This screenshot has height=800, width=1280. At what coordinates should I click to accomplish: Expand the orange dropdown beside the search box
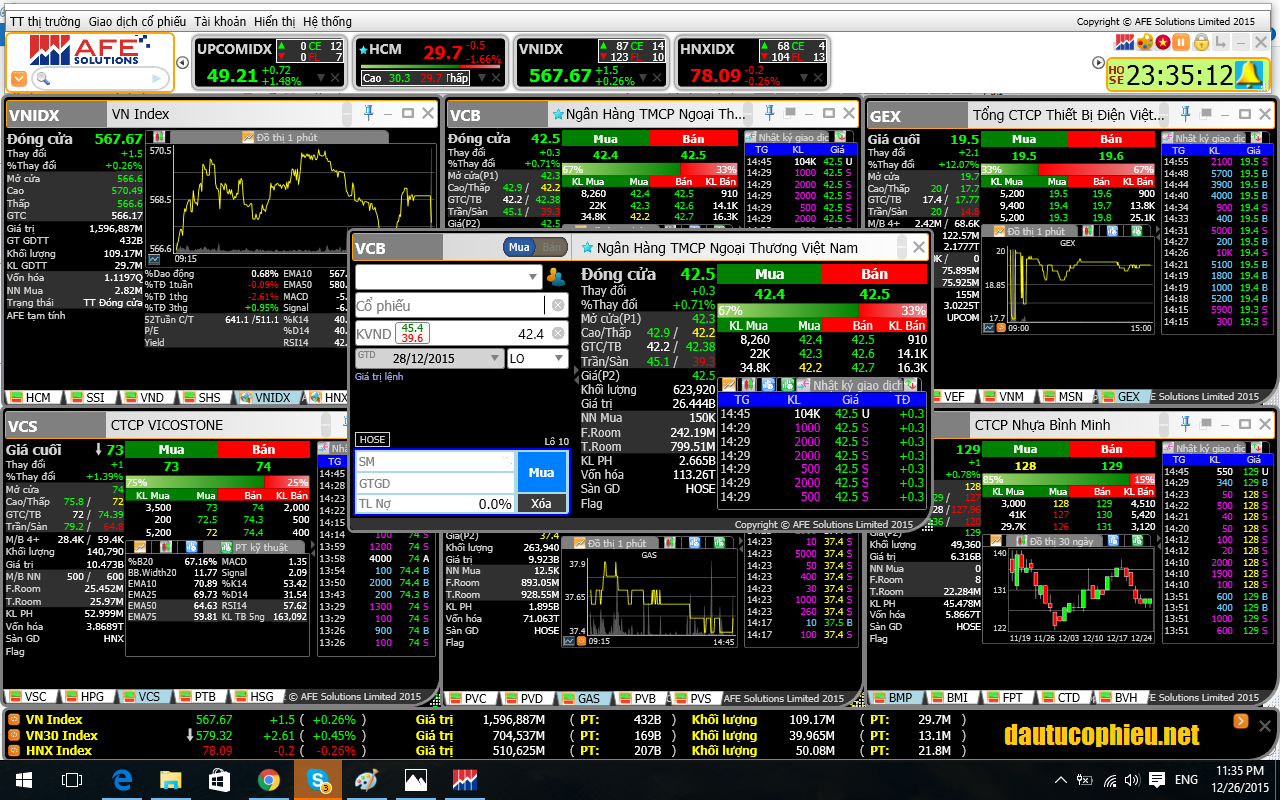click(x=19, y=78)
